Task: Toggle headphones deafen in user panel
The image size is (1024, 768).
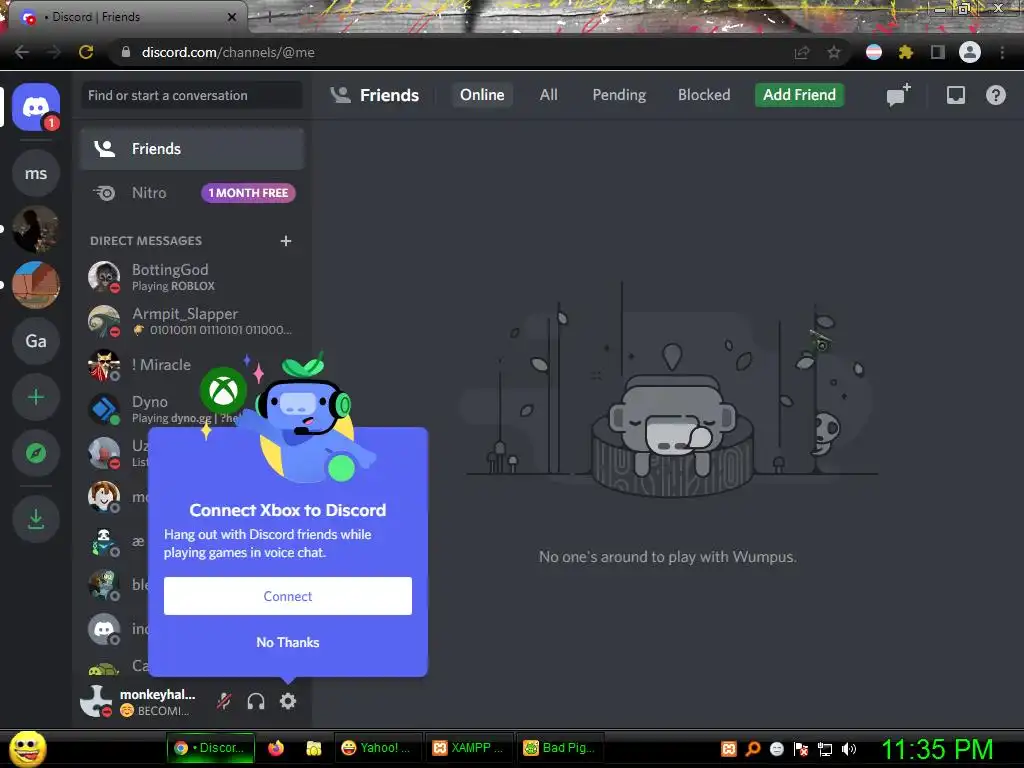Action: 256,701
